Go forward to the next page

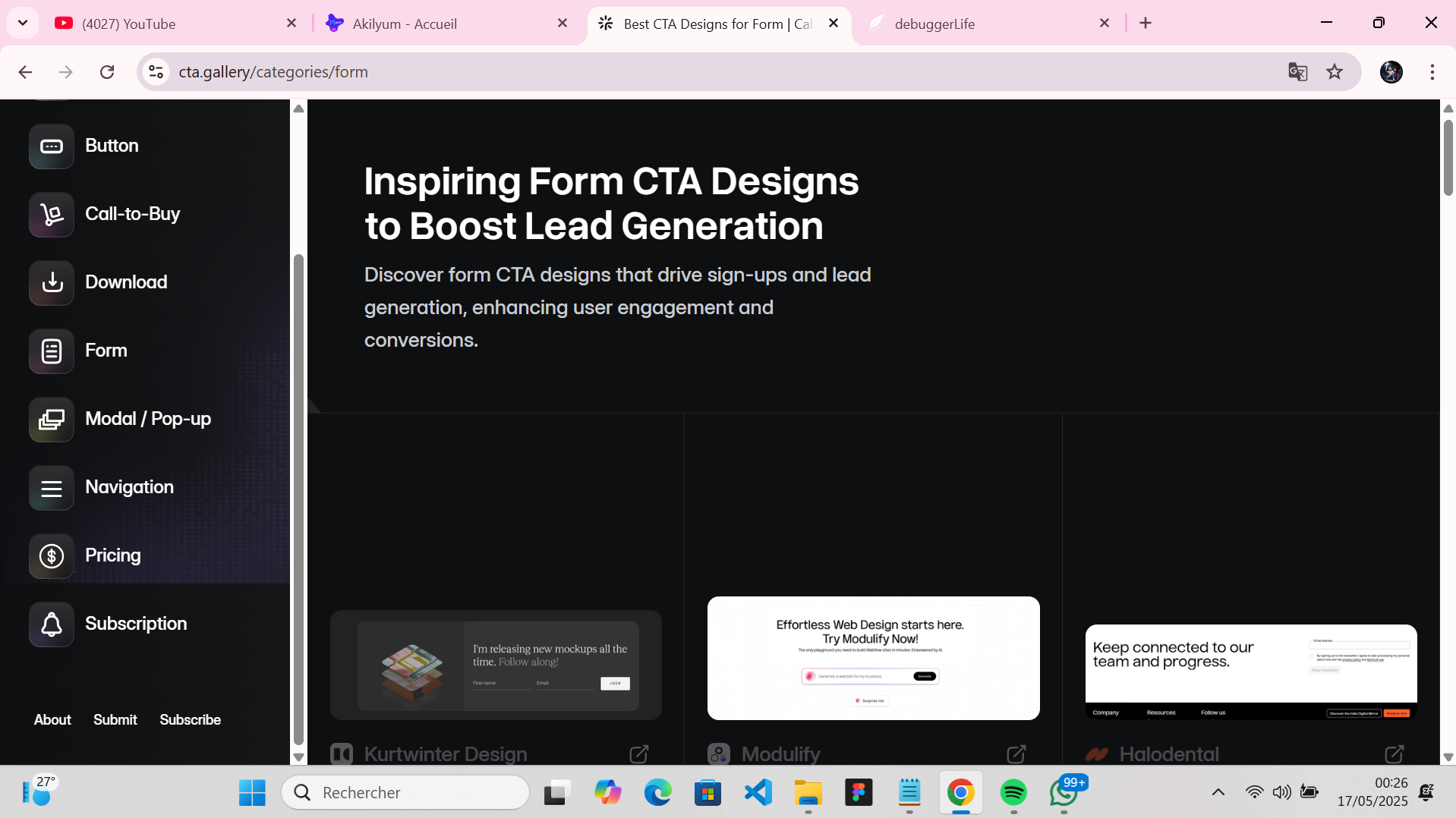coord(66,72)
